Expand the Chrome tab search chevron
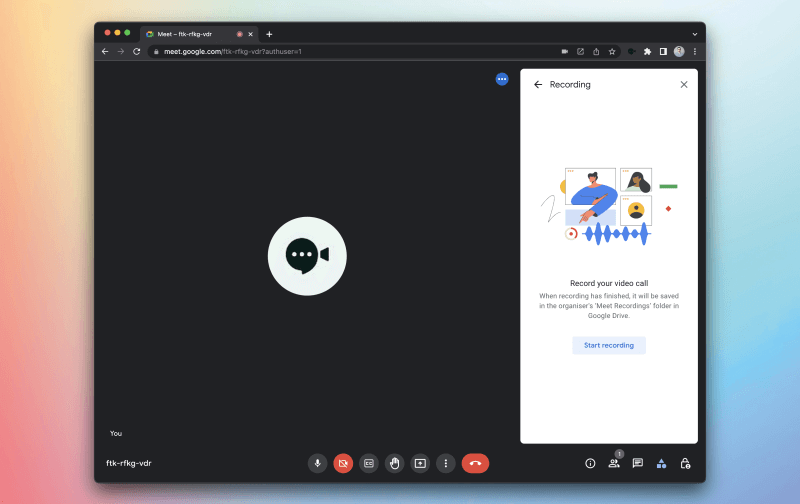This screenshot has width=800, height=504. 694,34
